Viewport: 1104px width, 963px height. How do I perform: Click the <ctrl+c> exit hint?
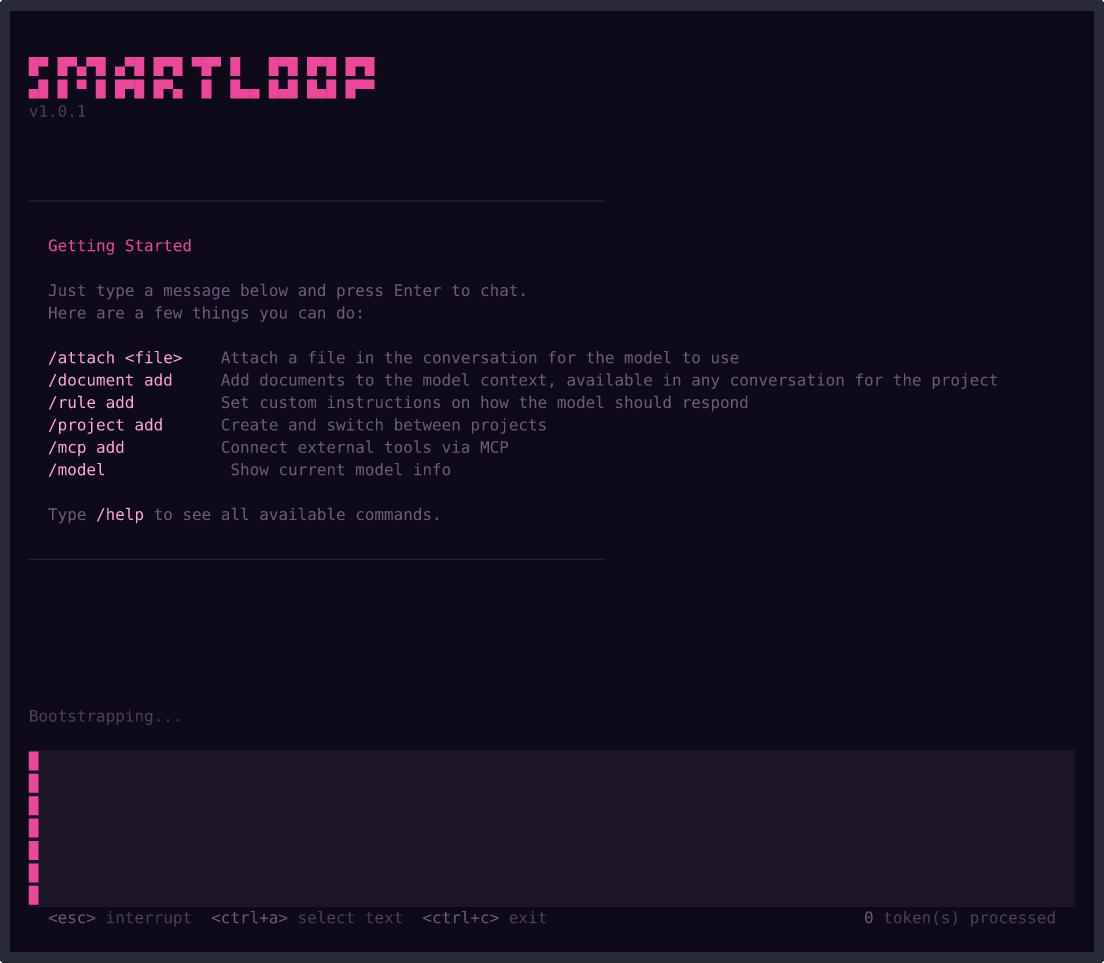pos(487,917)
